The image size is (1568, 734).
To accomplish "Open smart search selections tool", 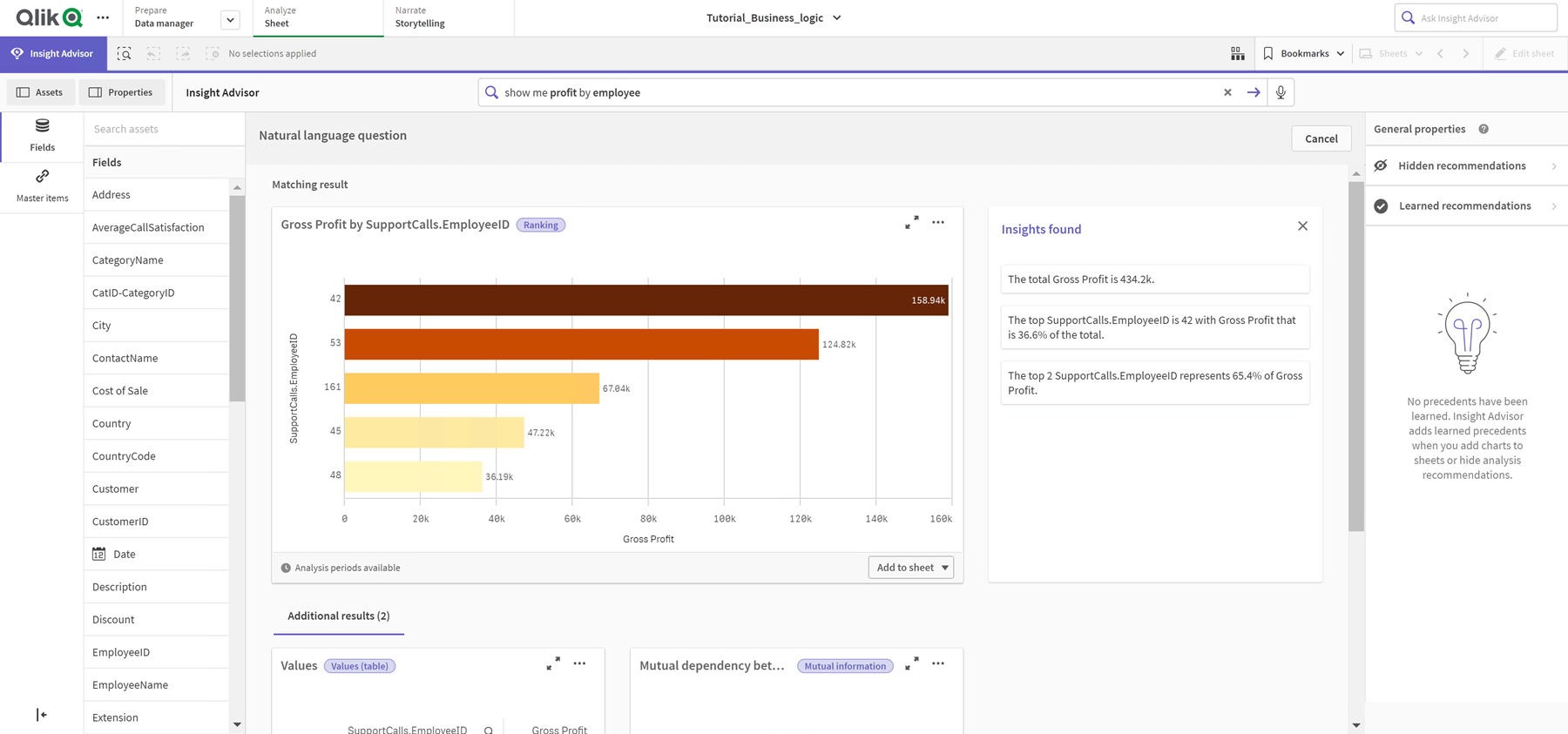I will tap(125, 54).
